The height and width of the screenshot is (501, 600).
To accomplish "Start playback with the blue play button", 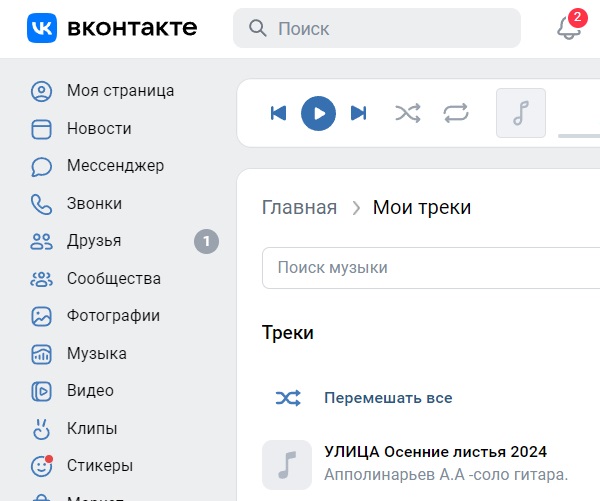I will point(318,113).
